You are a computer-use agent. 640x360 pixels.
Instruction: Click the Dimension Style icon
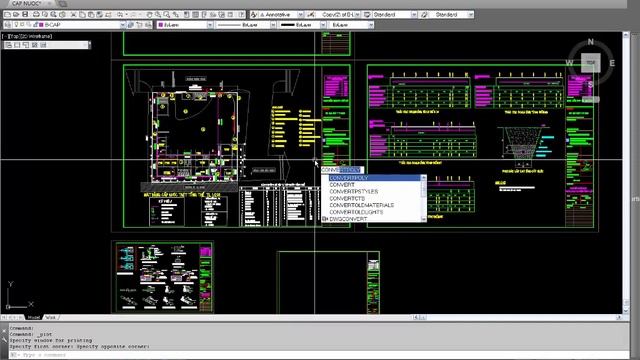(311, 14)
